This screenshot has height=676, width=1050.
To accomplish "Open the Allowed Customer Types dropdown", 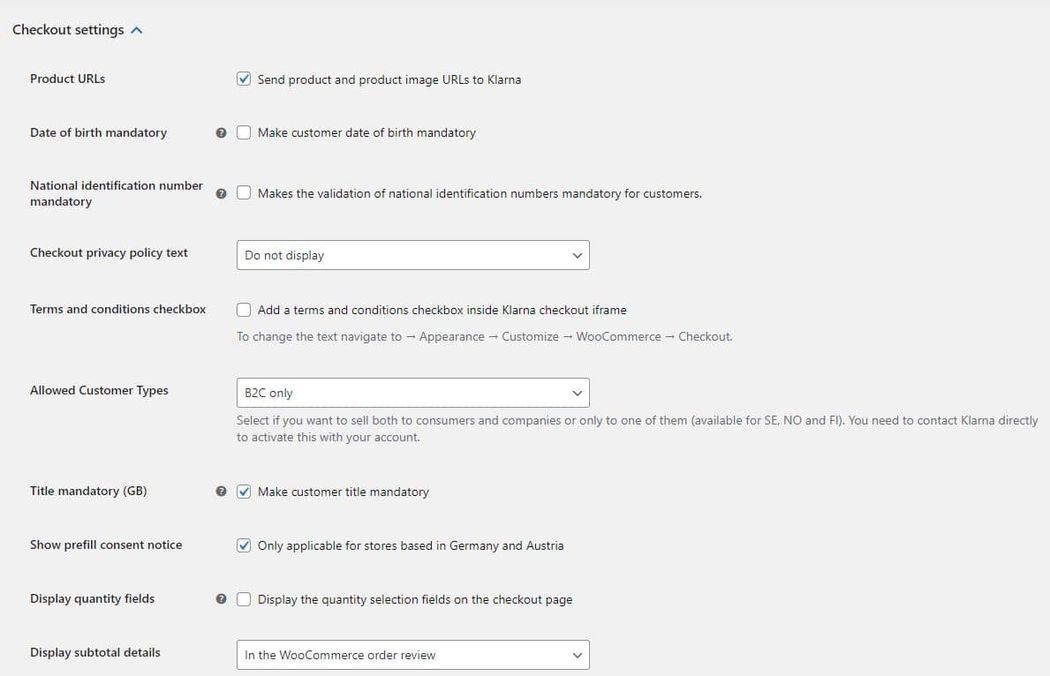I will pyautogui.click(x=412, y=393).
